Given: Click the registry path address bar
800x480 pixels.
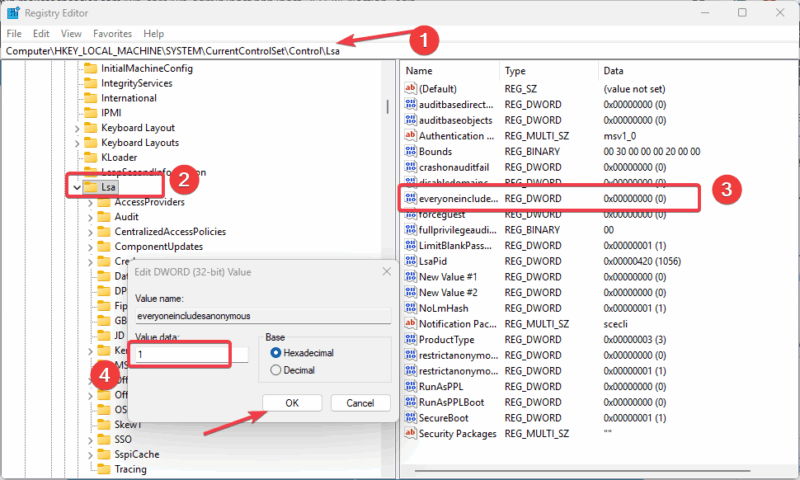Looking at the screenshot, I should (399, 51).
